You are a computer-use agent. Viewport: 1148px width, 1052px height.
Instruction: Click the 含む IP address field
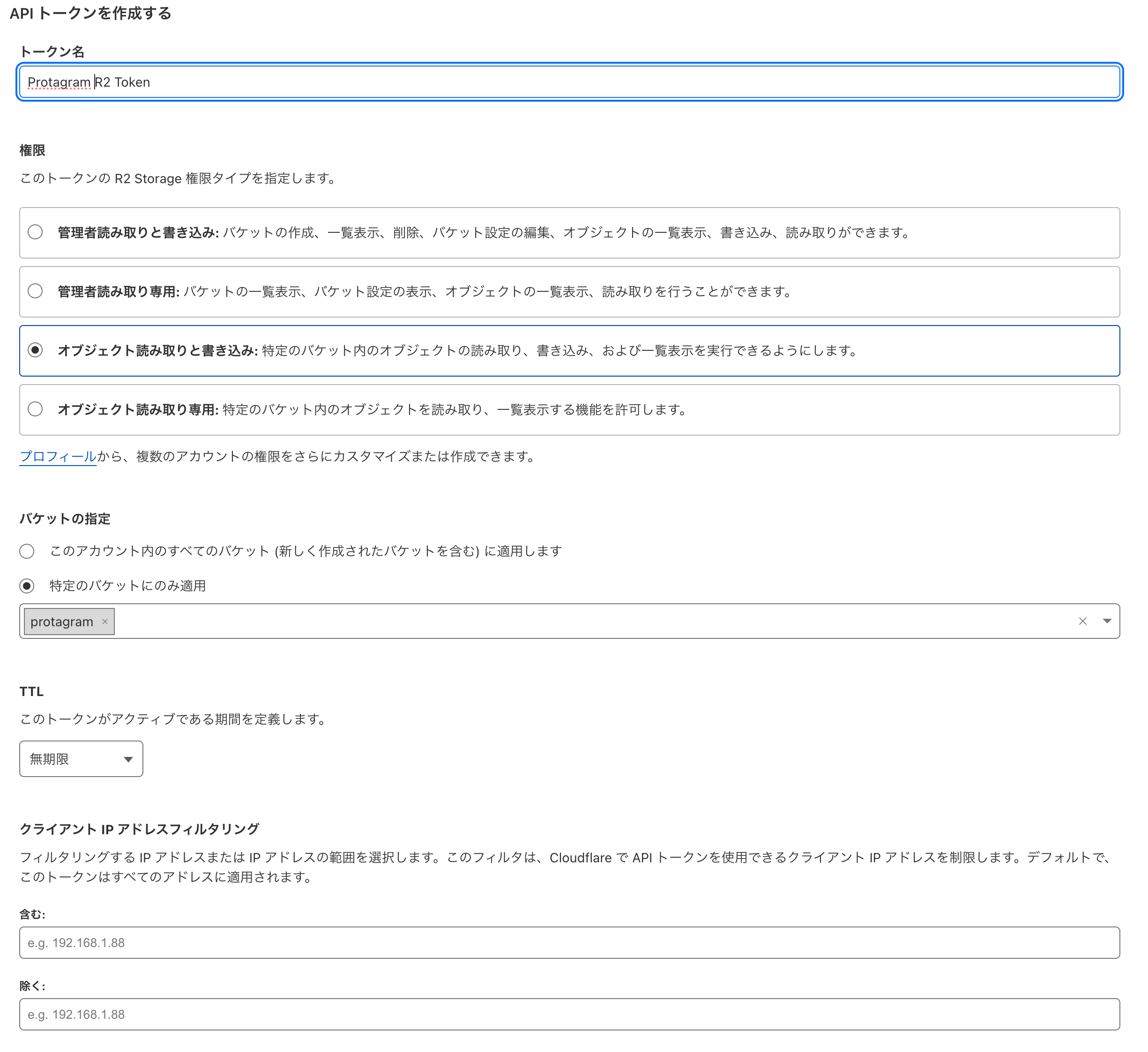569,943
